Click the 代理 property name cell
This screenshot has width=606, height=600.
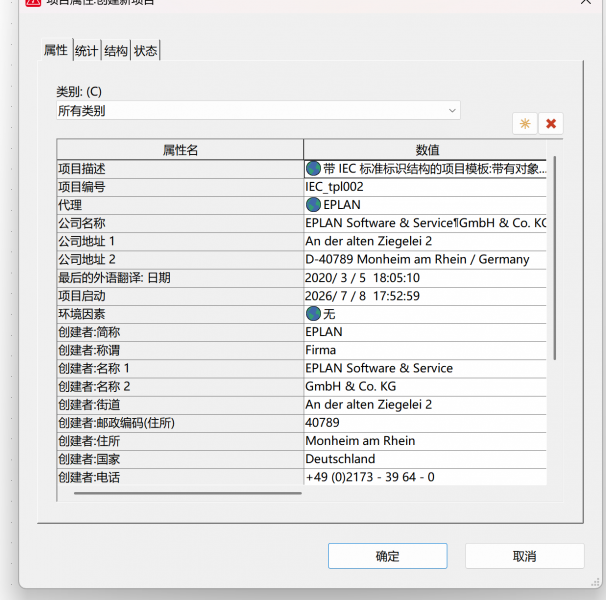point(180,205)
